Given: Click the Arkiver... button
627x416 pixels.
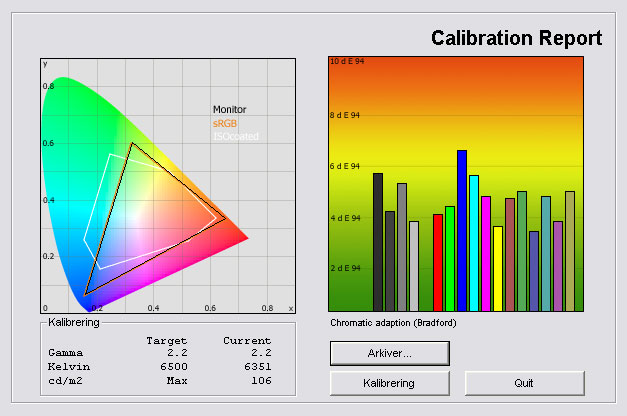Looking at the screenshot, I should point(389,353).
